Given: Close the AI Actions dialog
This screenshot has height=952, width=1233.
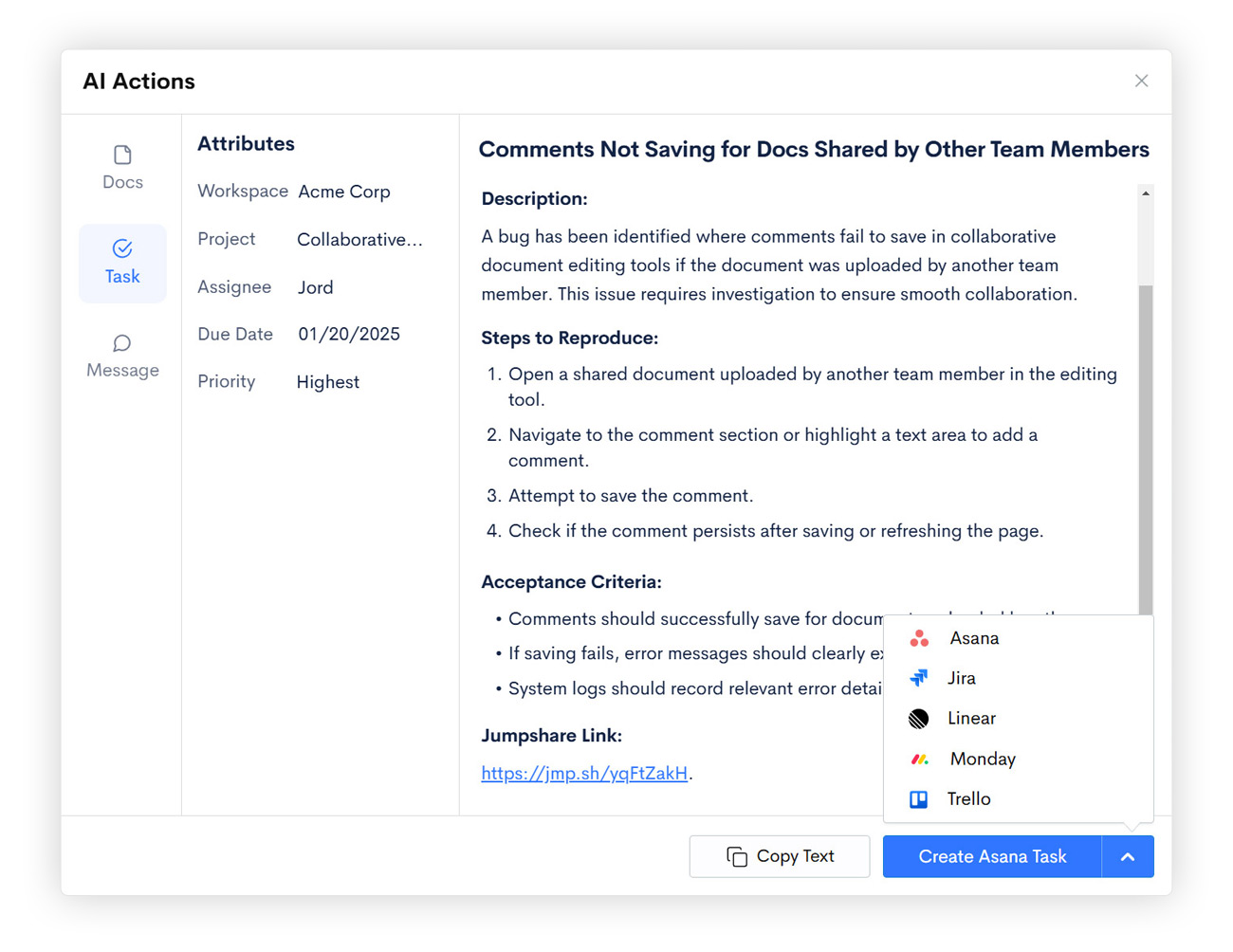Looking at the screenshot, I should [x=1142, y=82].
